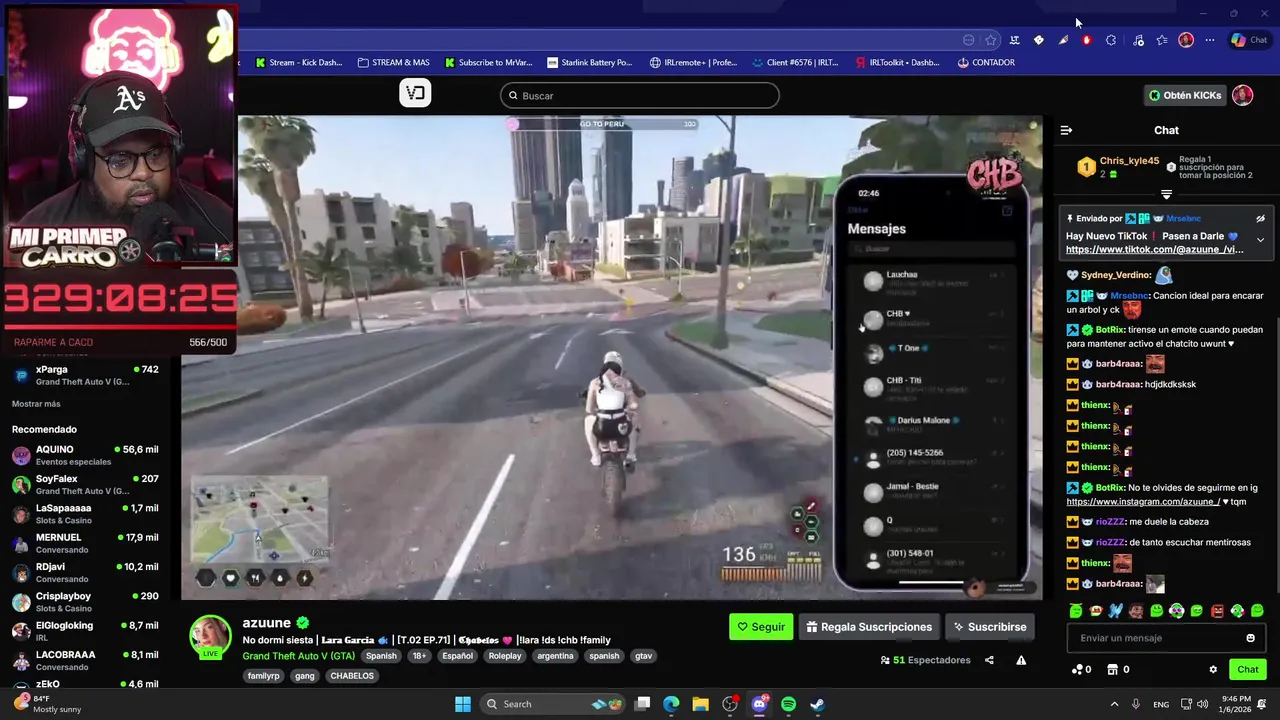Expand followed list with Mostrar más
This screenshot has height=720, width=1280.
click(x=36, y=404)
